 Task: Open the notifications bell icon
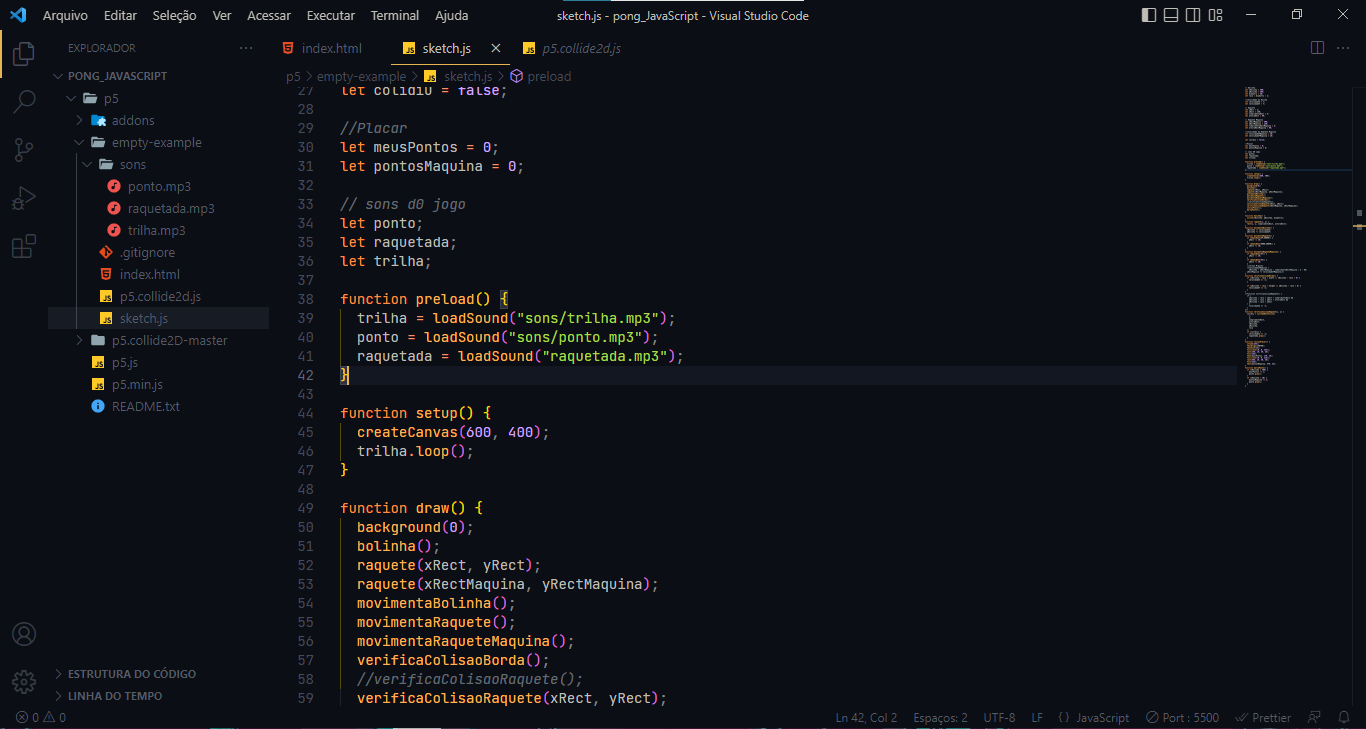[1344, 717]
